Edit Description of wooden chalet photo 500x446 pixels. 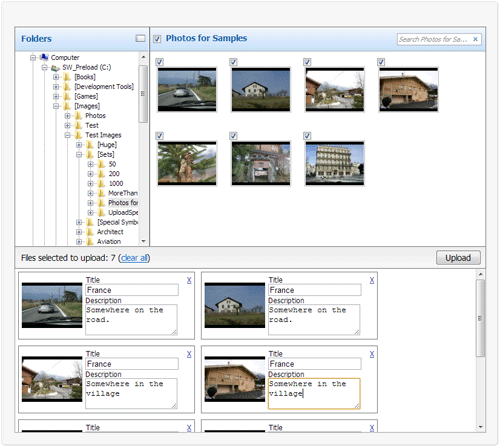314,393
